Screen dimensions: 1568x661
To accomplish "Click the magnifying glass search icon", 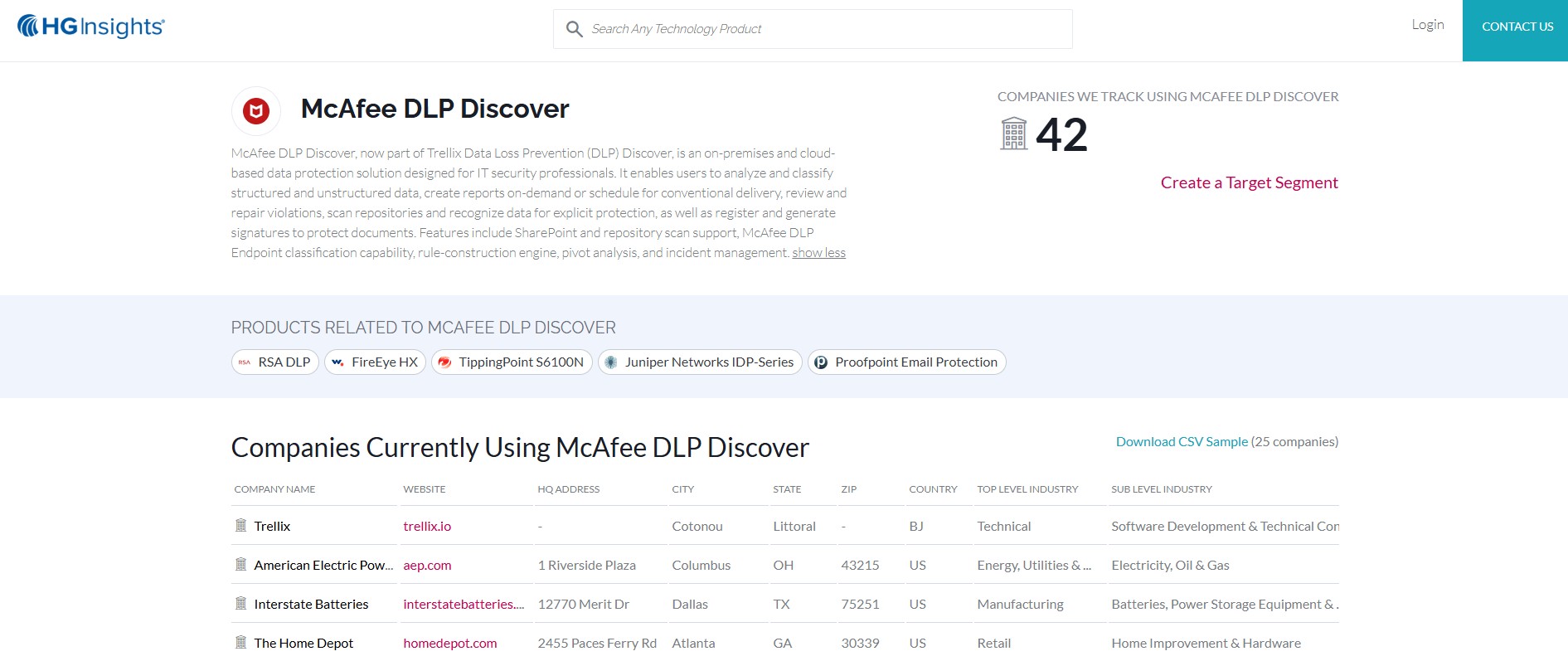I will pyautogui.click(x=574, y=30).
